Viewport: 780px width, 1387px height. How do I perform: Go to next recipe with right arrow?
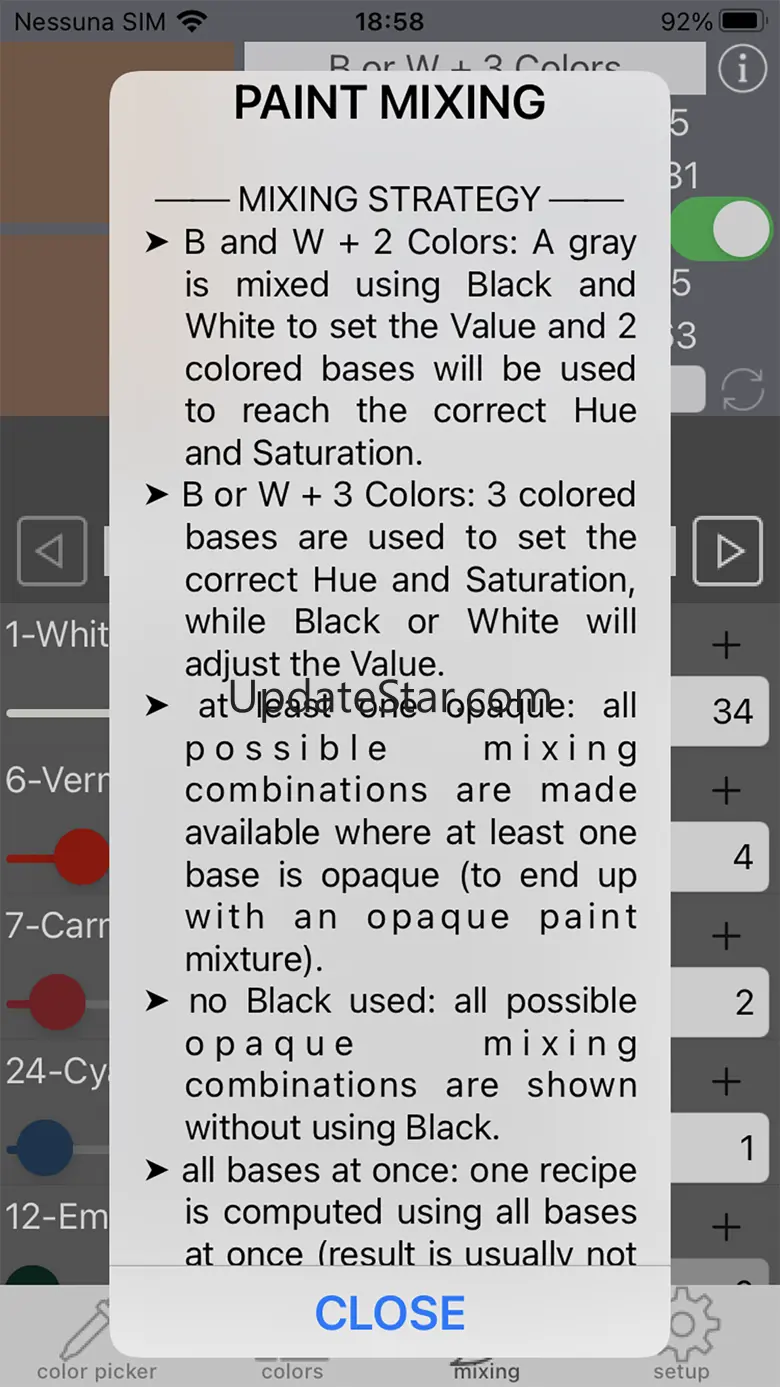tap(727, 551)
